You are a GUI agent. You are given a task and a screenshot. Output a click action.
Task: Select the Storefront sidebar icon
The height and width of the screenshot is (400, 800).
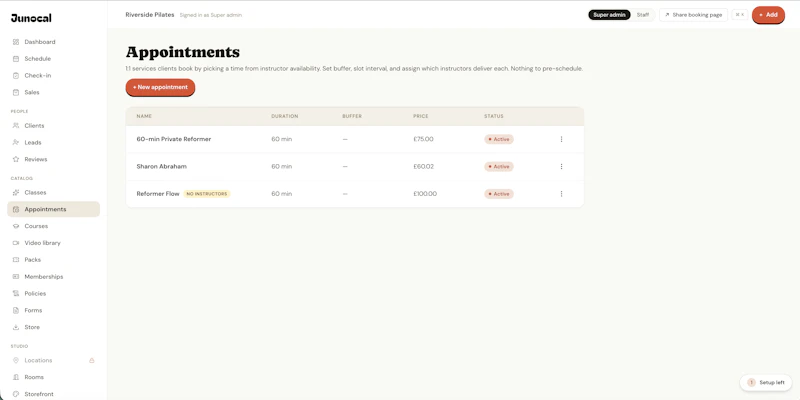[x=16, y=394]
